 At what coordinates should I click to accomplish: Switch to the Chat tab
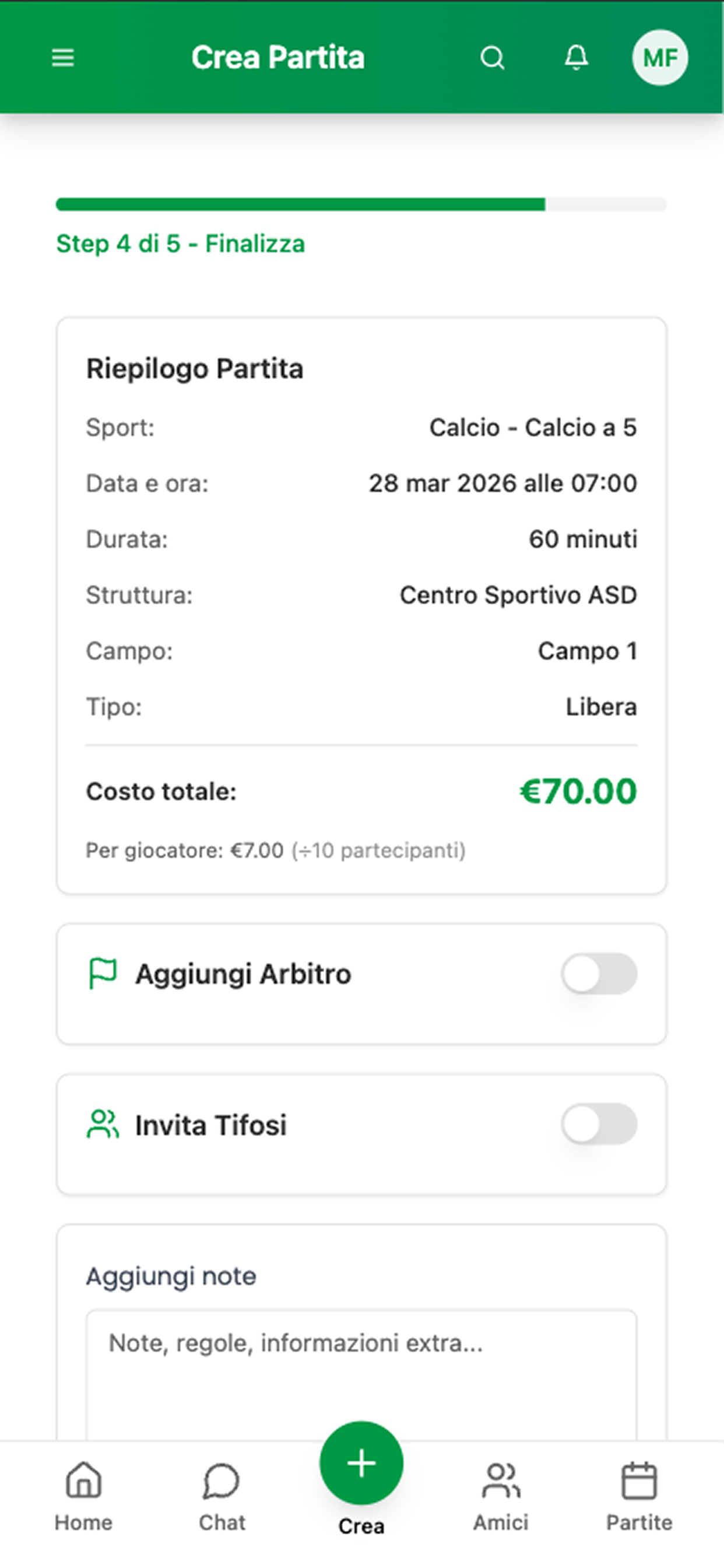pyautogui.click(x=222, y=1496)
